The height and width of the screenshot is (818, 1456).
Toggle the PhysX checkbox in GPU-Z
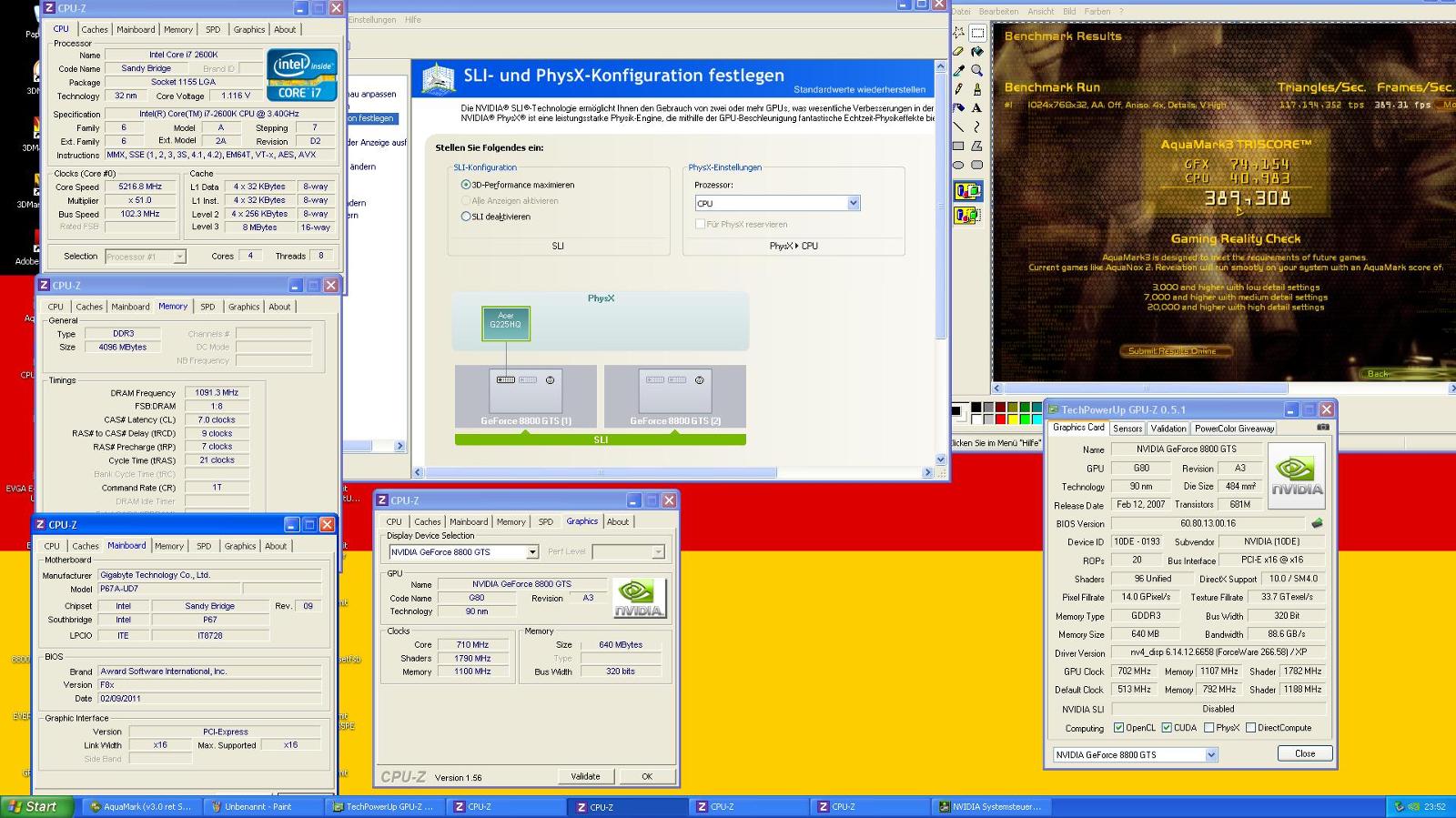(1208, 728)
